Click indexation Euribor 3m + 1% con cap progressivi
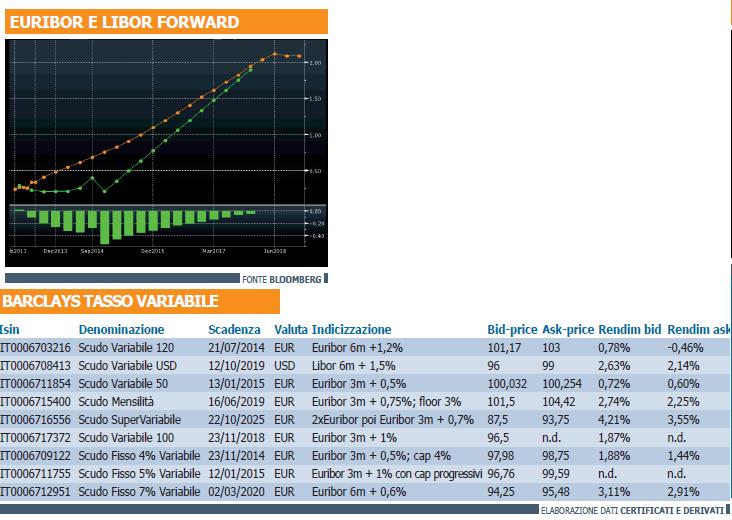 [397, 474]
